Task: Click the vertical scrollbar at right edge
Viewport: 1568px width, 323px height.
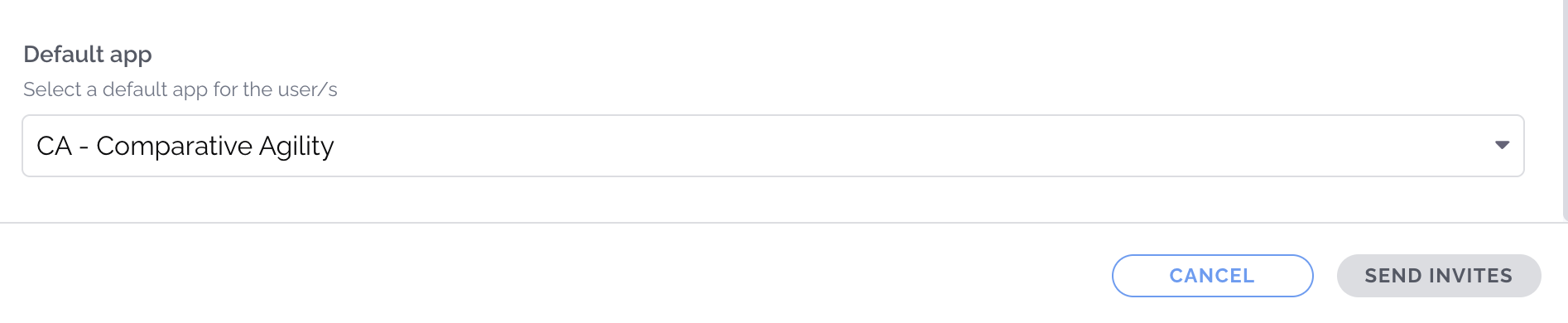Action: (x=1564, y=110)
